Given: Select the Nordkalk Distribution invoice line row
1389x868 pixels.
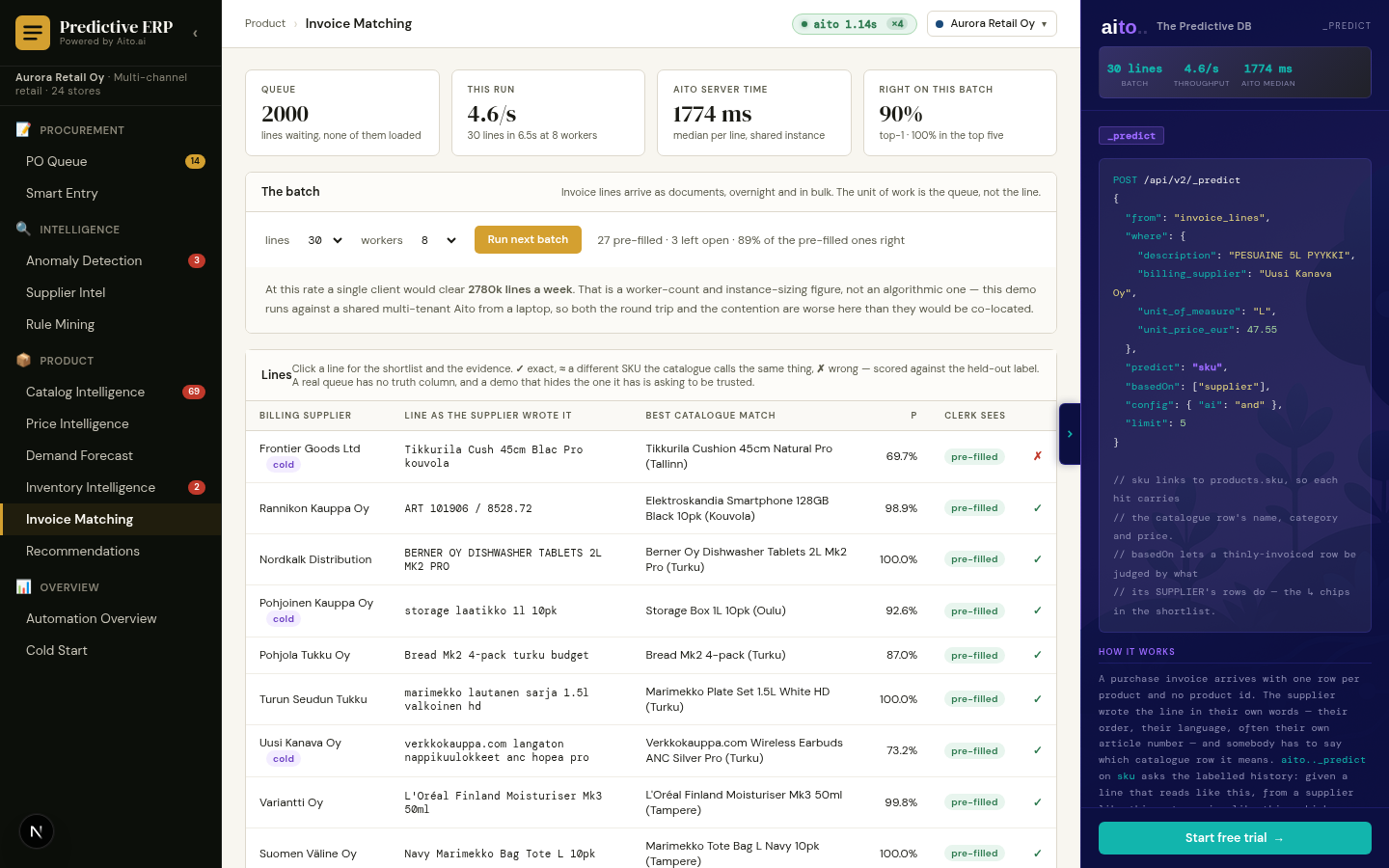Looking at the screenshot, I should click(651, 559).
